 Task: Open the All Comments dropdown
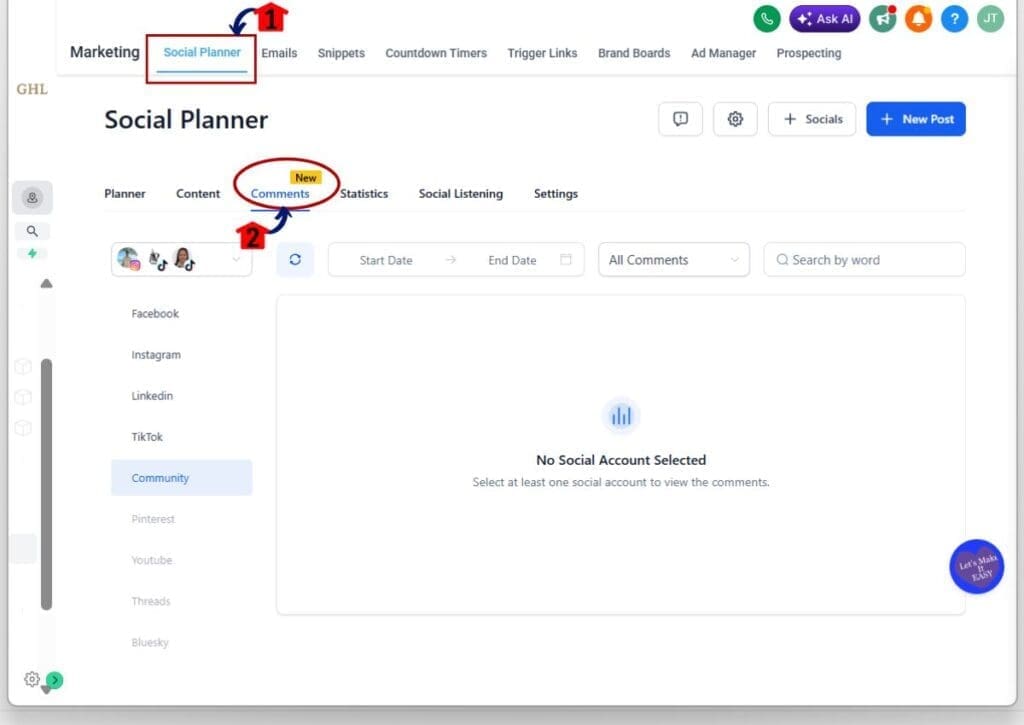(x=673, y=259)
